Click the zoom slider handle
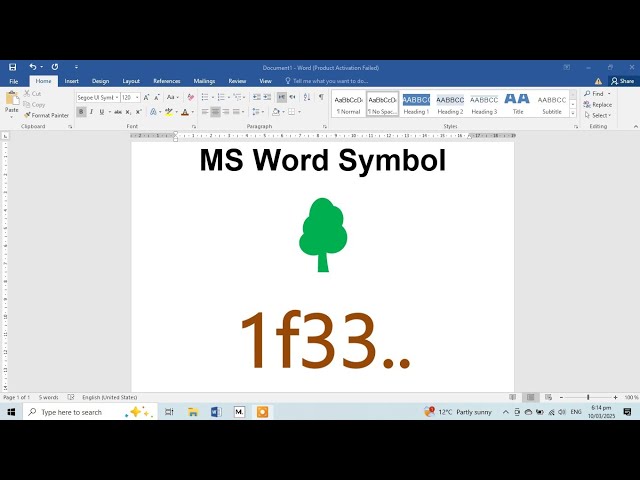The width and height of the screenshot is (640, 480). [x=588, y=397]
